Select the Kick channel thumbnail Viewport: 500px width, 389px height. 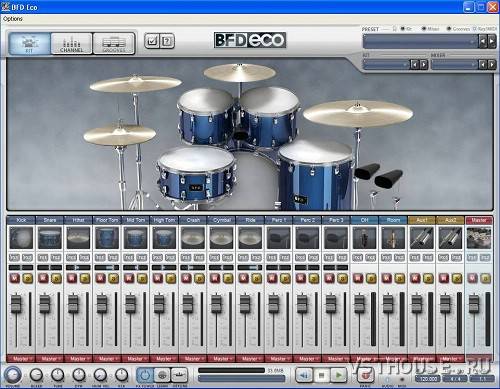21,238
